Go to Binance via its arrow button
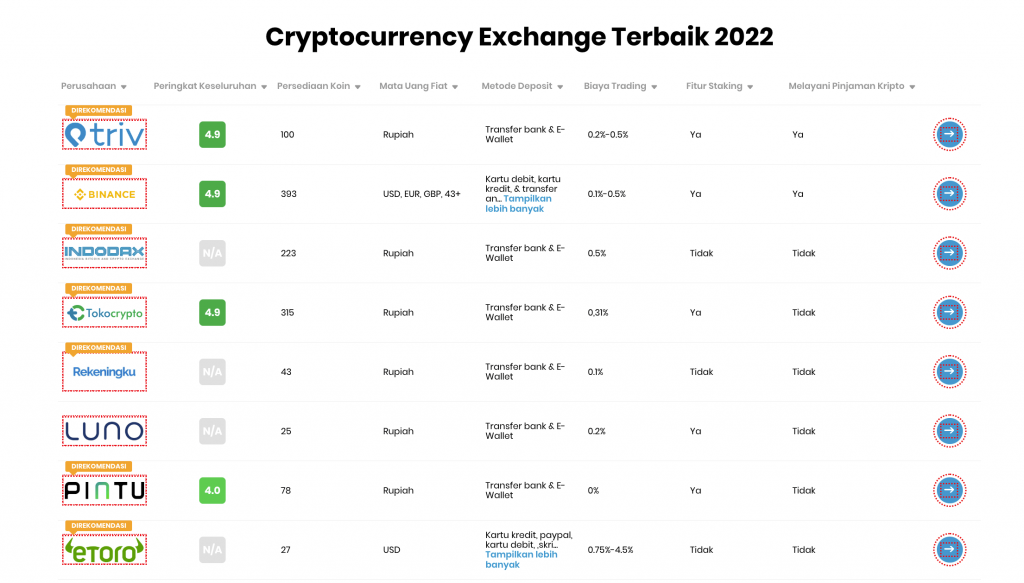1024x583 pixels. click(x=950, y=194)
